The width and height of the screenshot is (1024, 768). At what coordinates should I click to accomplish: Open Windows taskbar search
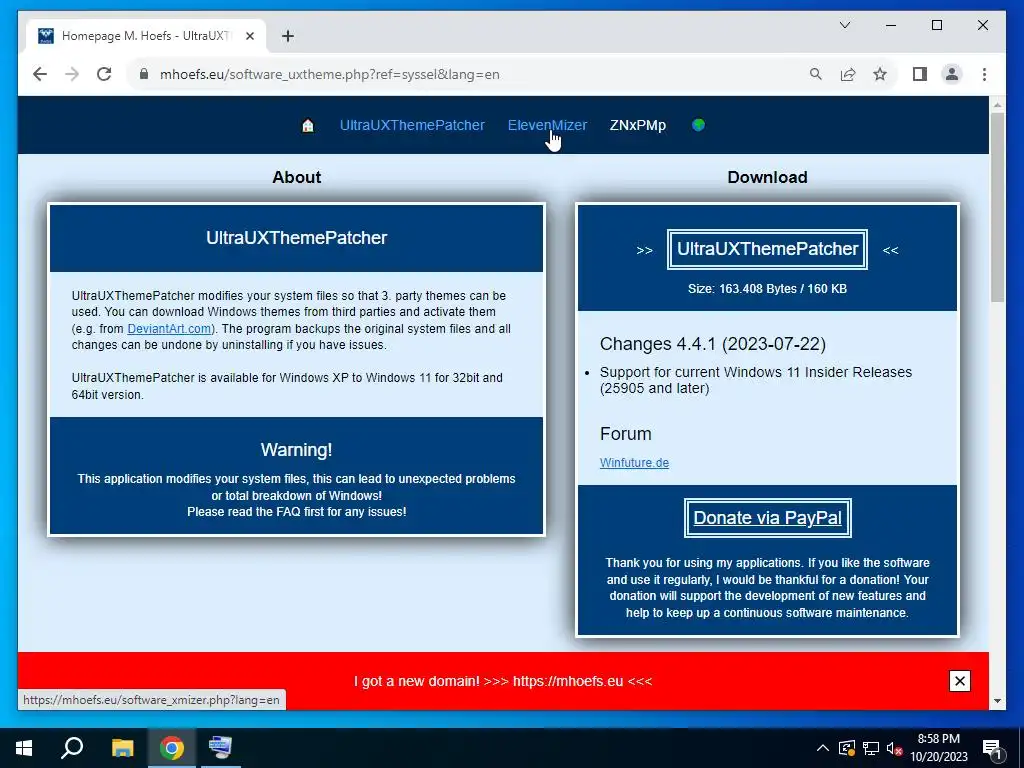[72, 748]
